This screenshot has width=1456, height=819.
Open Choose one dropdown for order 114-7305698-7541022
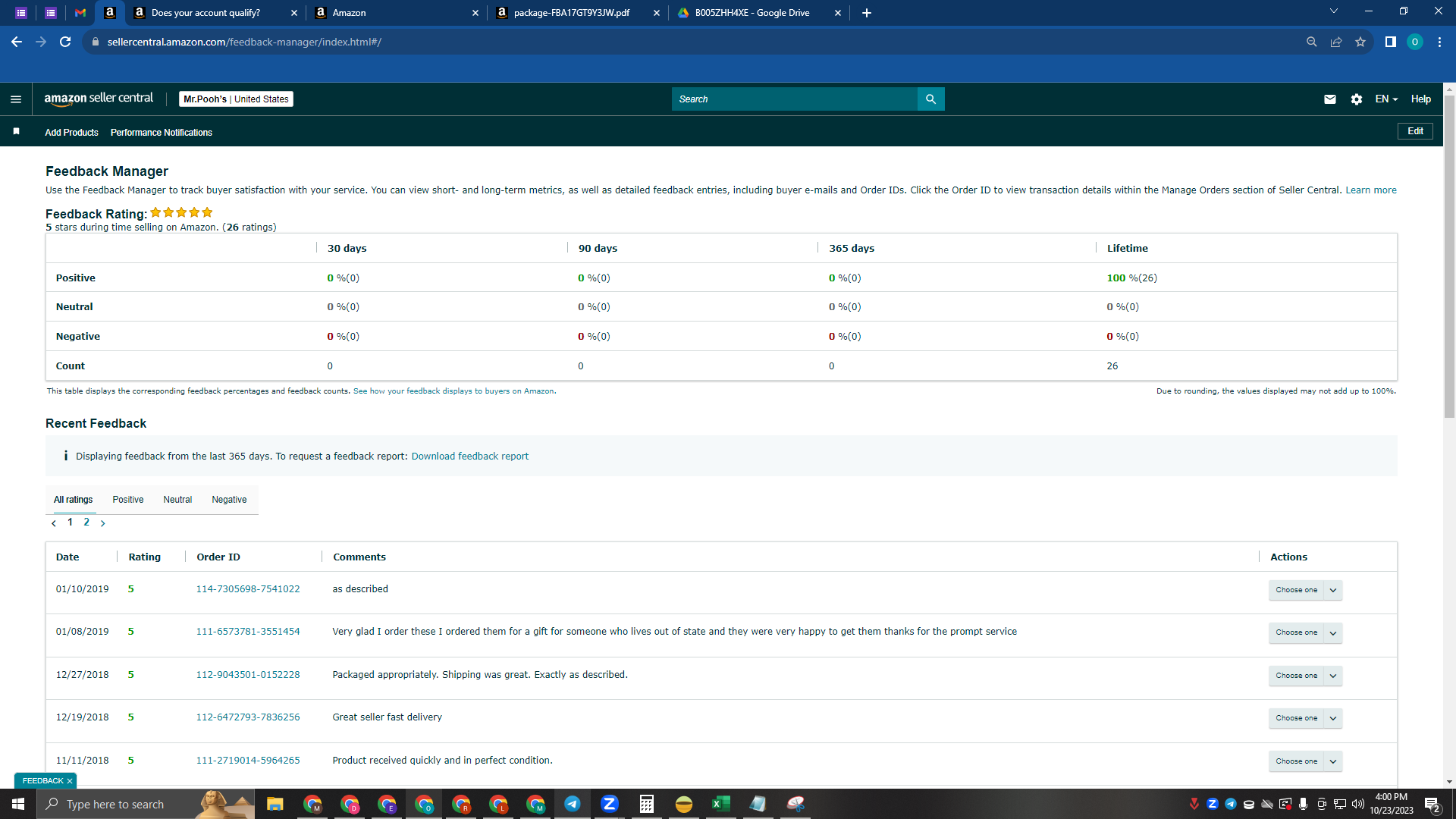coord(1306,590)
